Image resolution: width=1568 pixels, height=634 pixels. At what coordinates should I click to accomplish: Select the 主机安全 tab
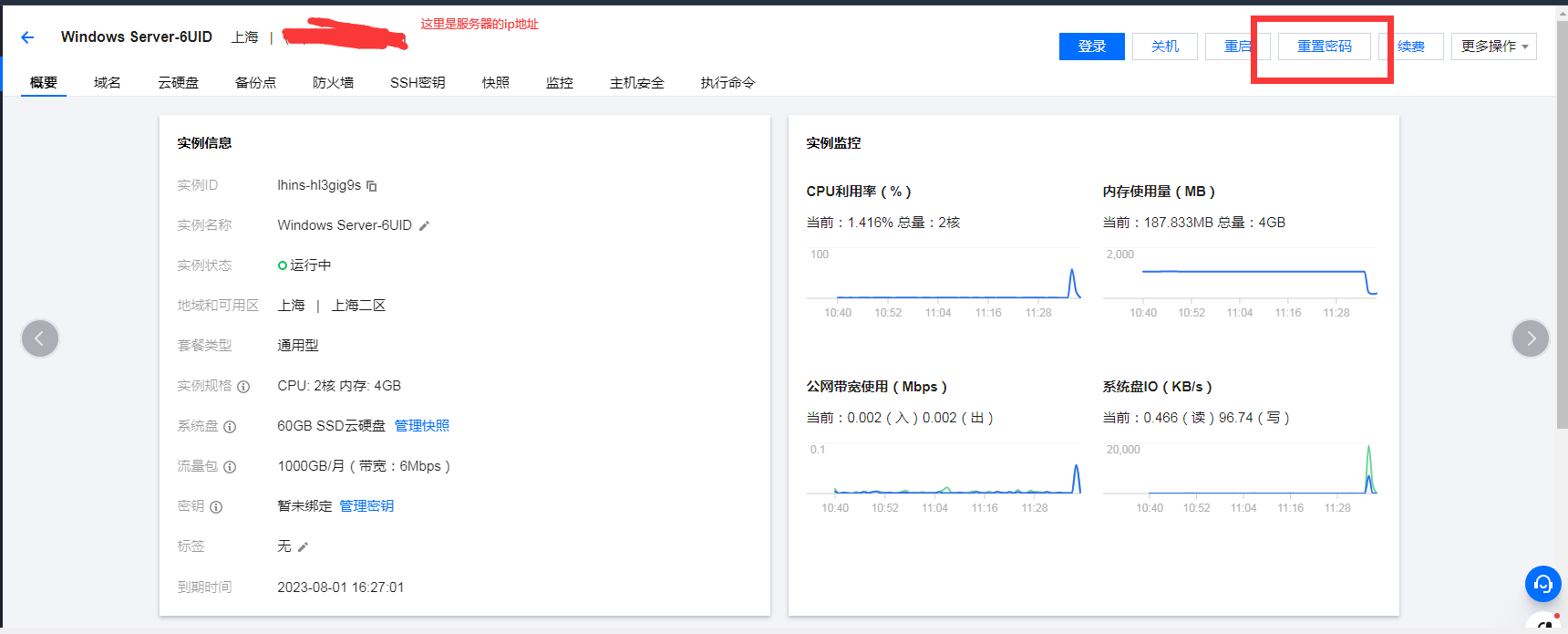point(637,83)
